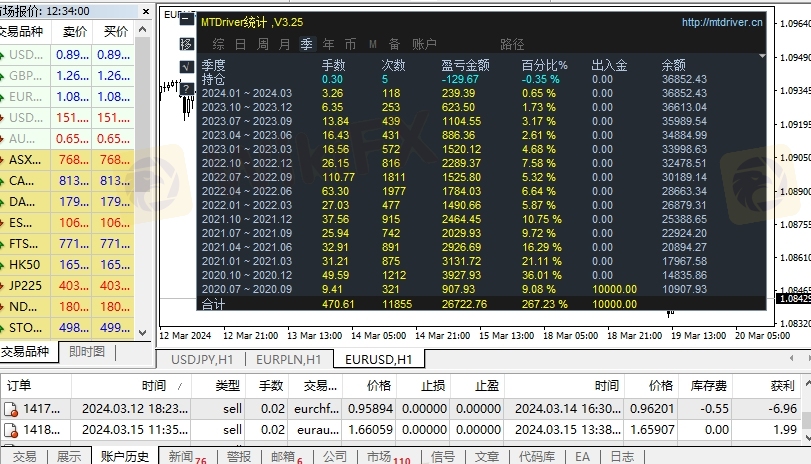Select the 月 monthly statistics tab
Screen dimensions: 811x464
coord(284,44)
